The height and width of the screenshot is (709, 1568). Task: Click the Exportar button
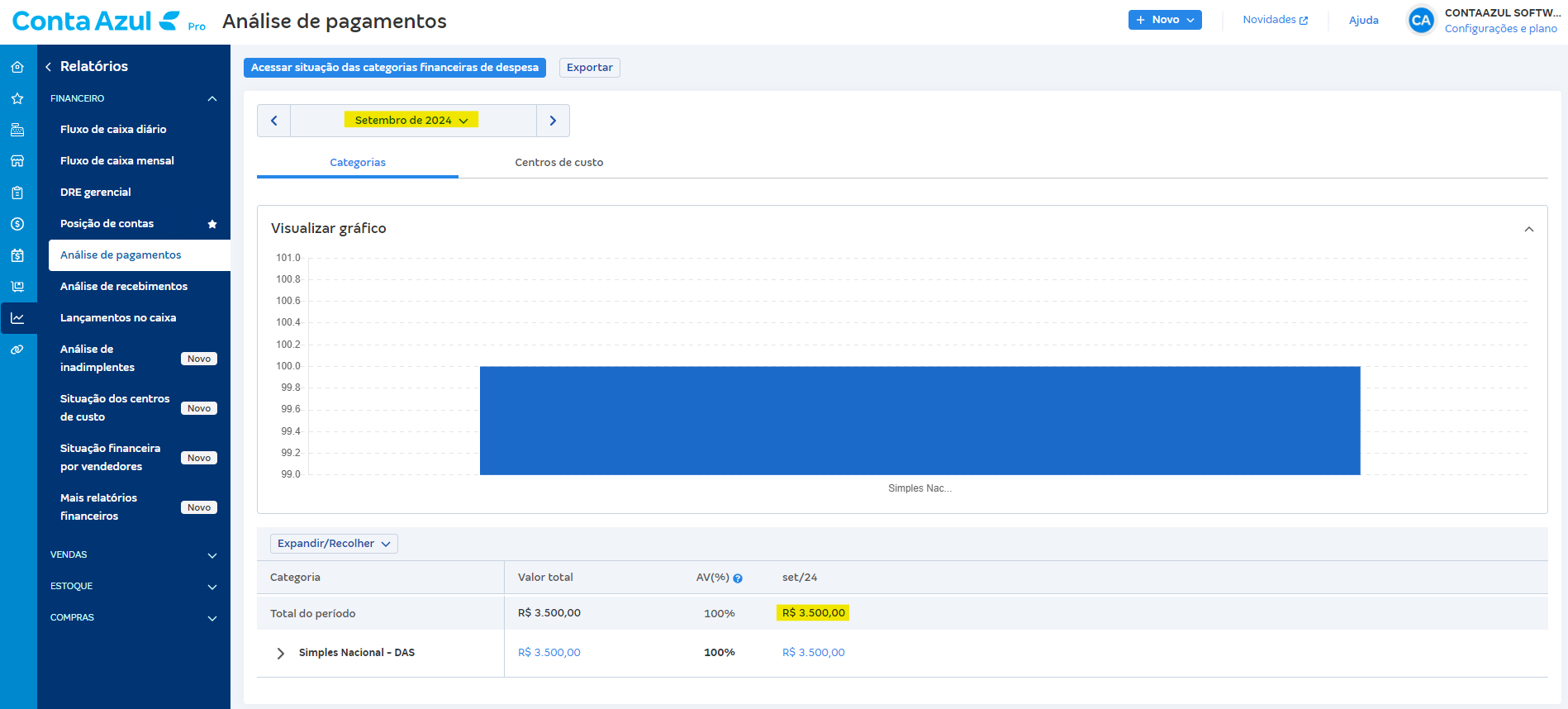[589, 68]
